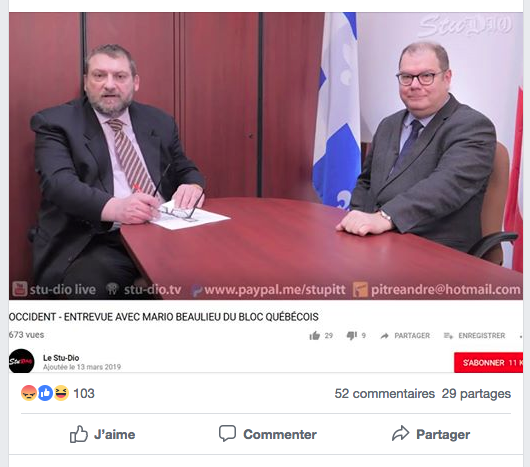Click the blue like reaction icon

click(45, 393)
